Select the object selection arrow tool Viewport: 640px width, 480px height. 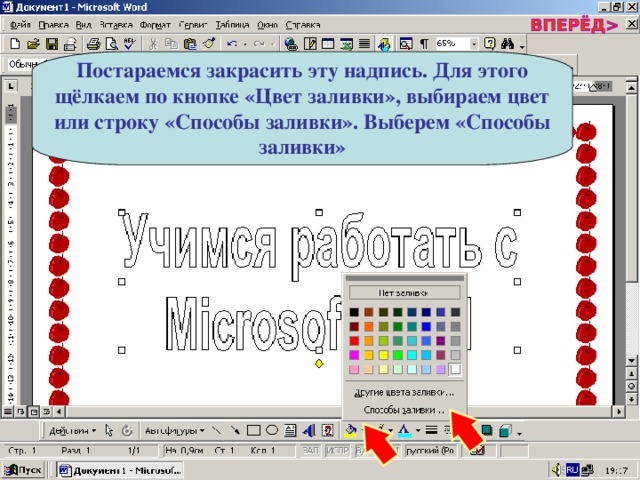109,431
